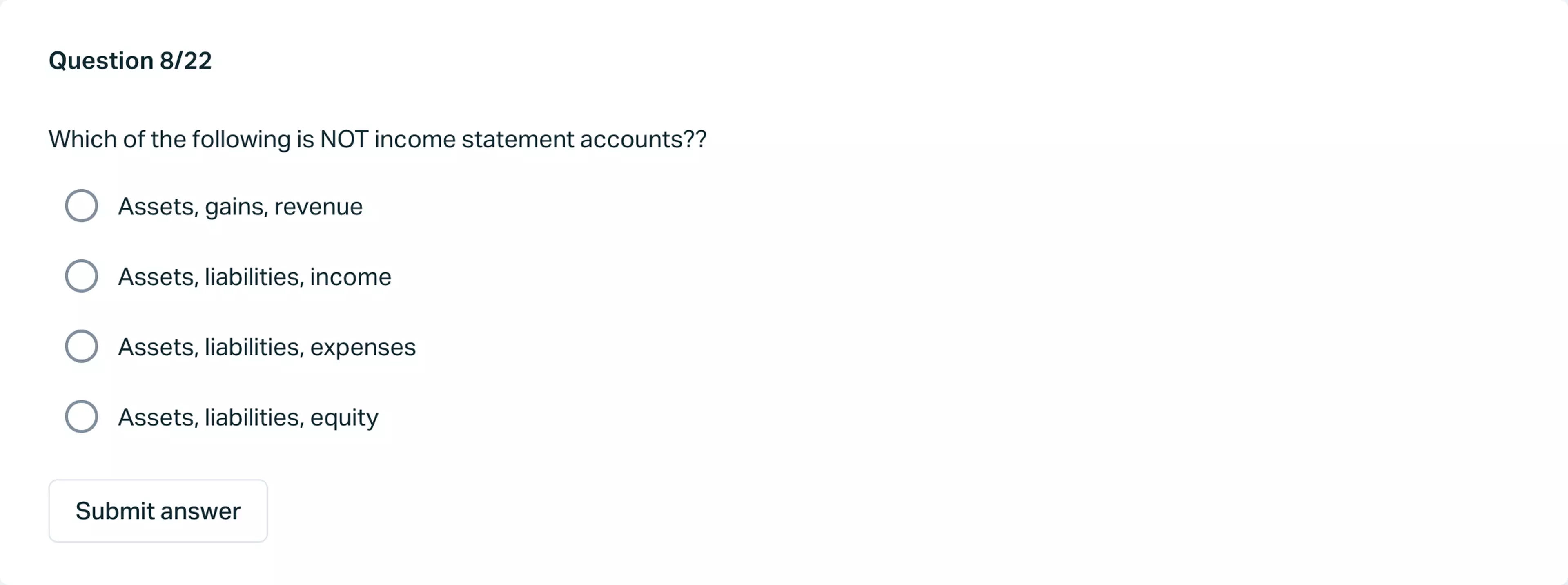Image resolution: width=1568 pixels, height=585 pixels.
Task: Click the word "Question" in the heading
Action: pyautogui.click(x=101, y=61)
